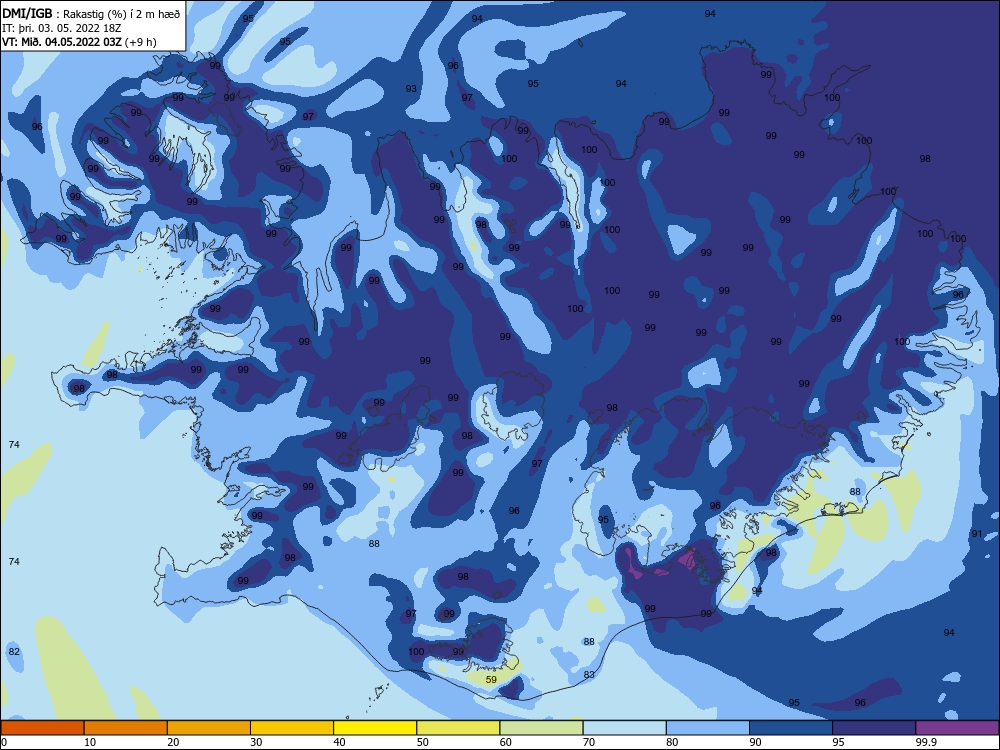
Task: Pick the amber 20–30 legend color segment
Action: click(209, 728)
